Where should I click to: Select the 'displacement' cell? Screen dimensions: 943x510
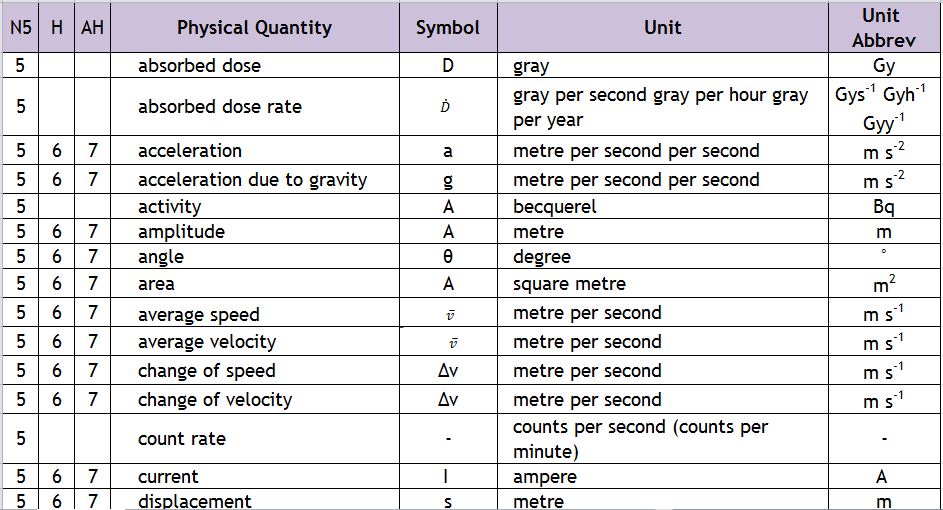pyautogui.click(x=254, y=500)
